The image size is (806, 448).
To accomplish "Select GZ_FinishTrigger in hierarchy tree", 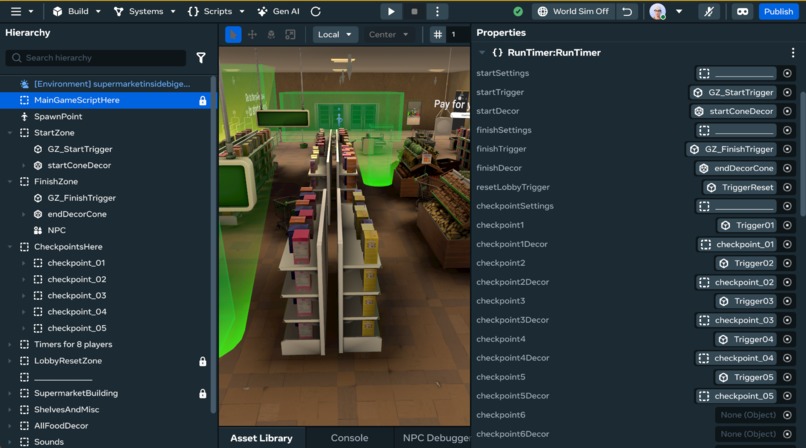I will tap(81, 198).
